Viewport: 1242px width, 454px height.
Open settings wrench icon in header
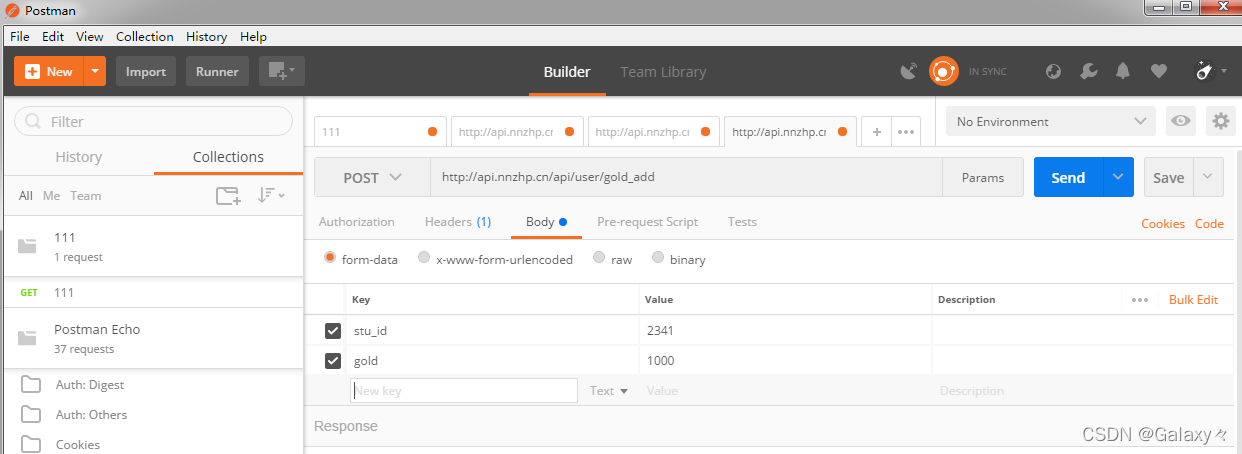(x=1089, y=71)
